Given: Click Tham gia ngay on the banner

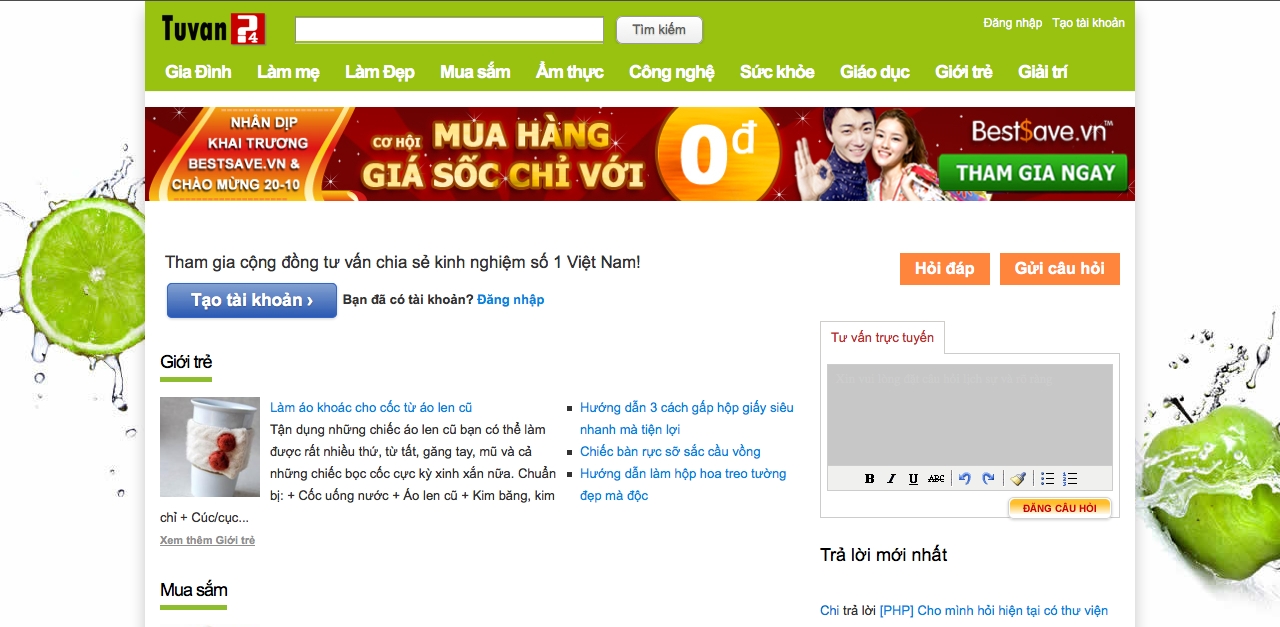Looking at the screenshot, I should [x=1034, y=173].
